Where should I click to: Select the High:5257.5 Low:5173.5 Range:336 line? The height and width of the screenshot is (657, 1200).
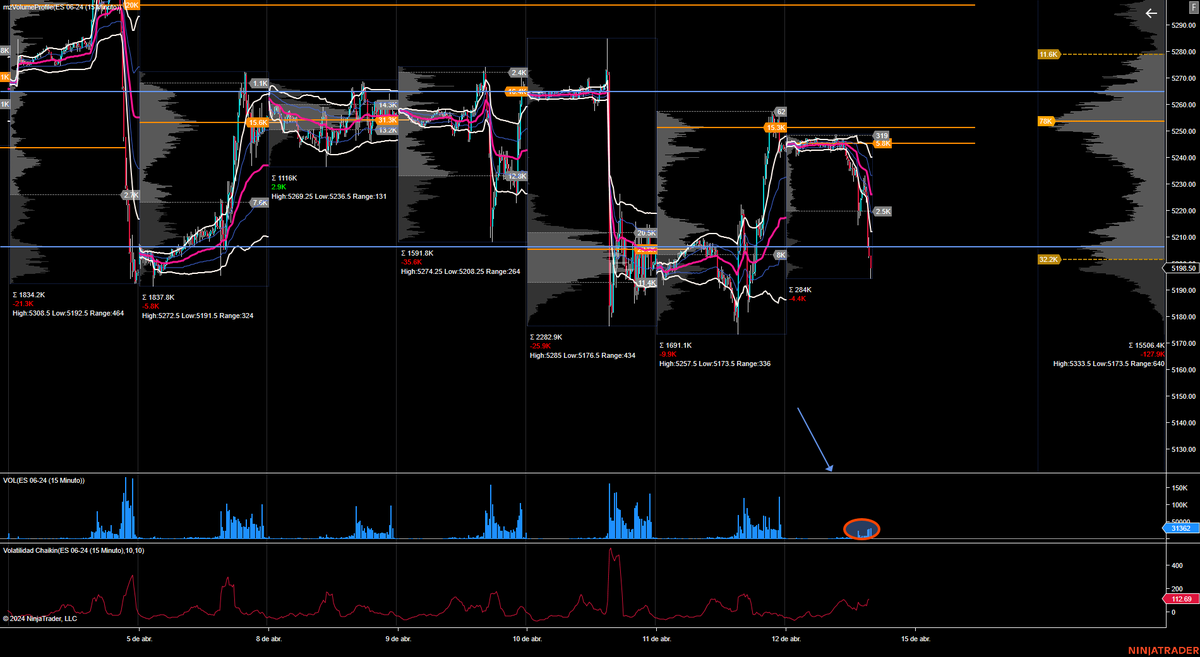[715, 364]
